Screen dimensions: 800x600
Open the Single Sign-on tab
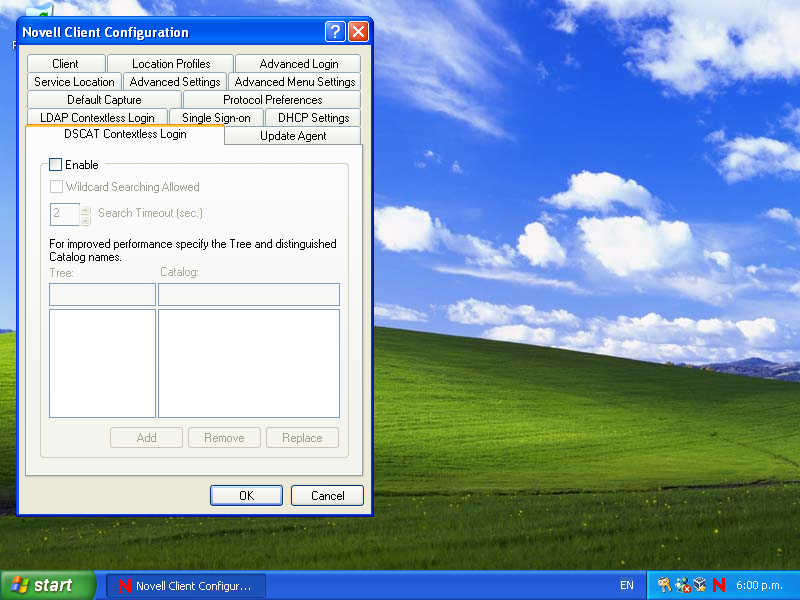(x=216, y=117)
